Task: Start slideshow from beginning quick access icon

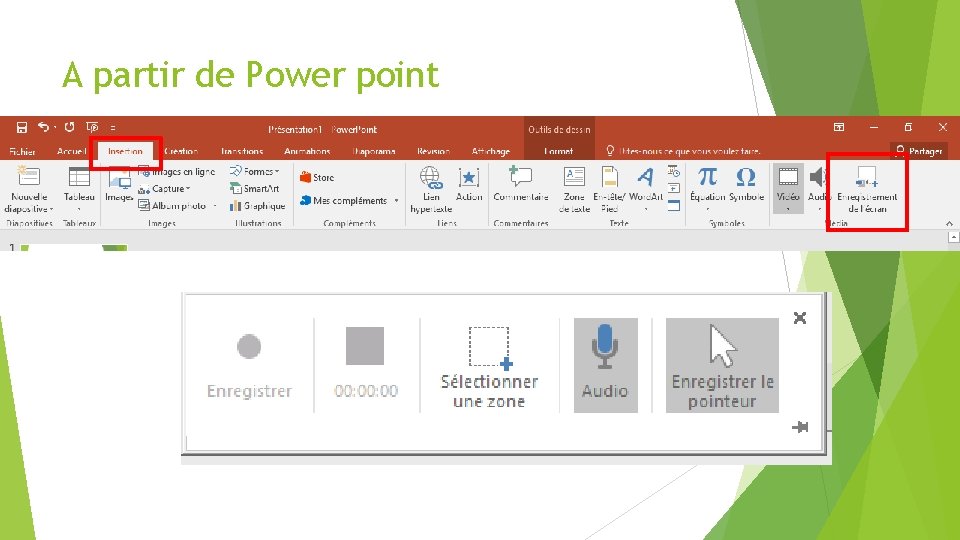Action: click(x=92, y=127)
